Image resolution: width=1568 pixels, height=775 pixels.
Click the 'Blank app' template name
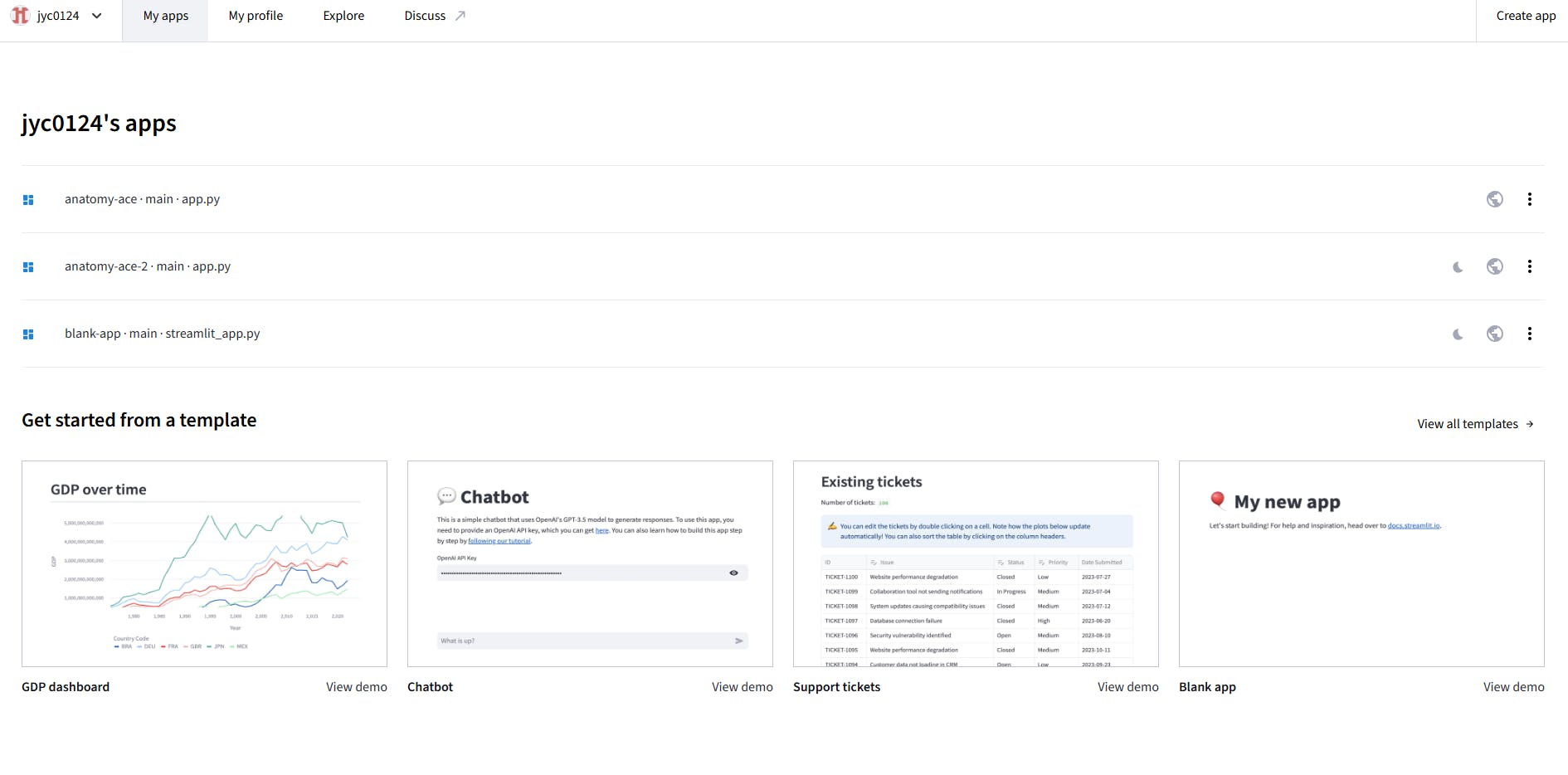(1207, 687)
